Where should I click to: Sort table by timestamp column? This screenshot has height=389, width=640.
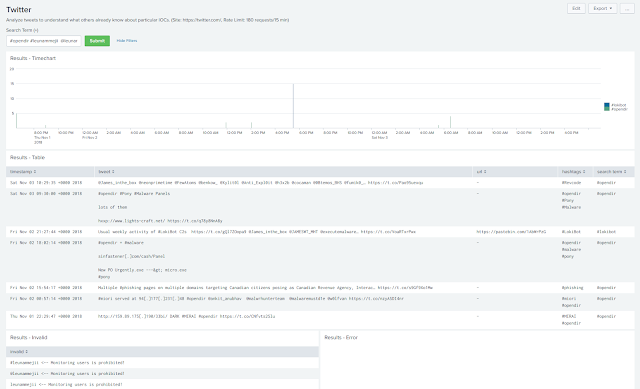(x=23, y=172)
